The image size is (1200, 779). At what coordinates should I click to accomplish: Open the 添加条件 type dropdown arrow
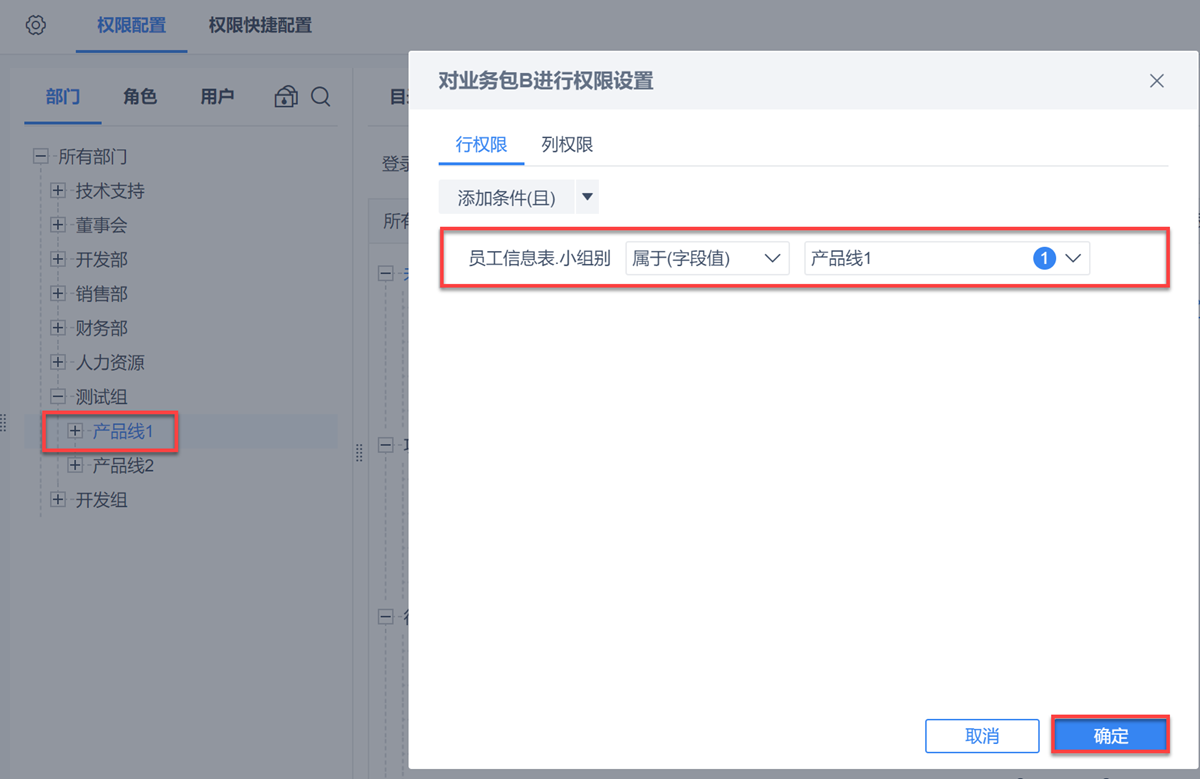588,198
